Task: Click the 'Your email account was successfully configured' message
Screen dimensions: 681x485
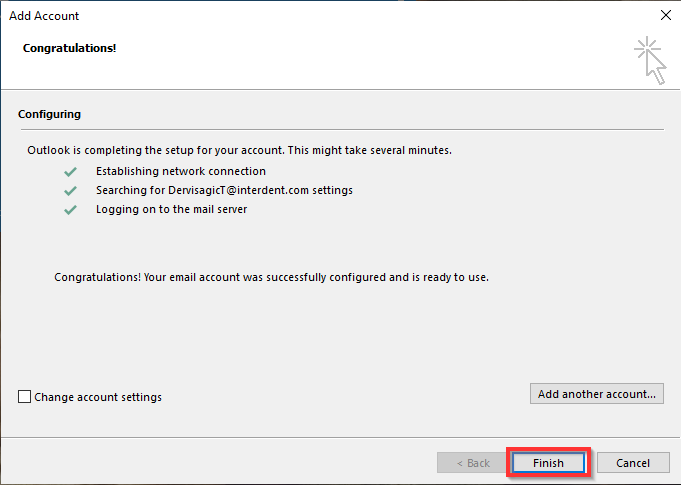Action: (271, 277)
